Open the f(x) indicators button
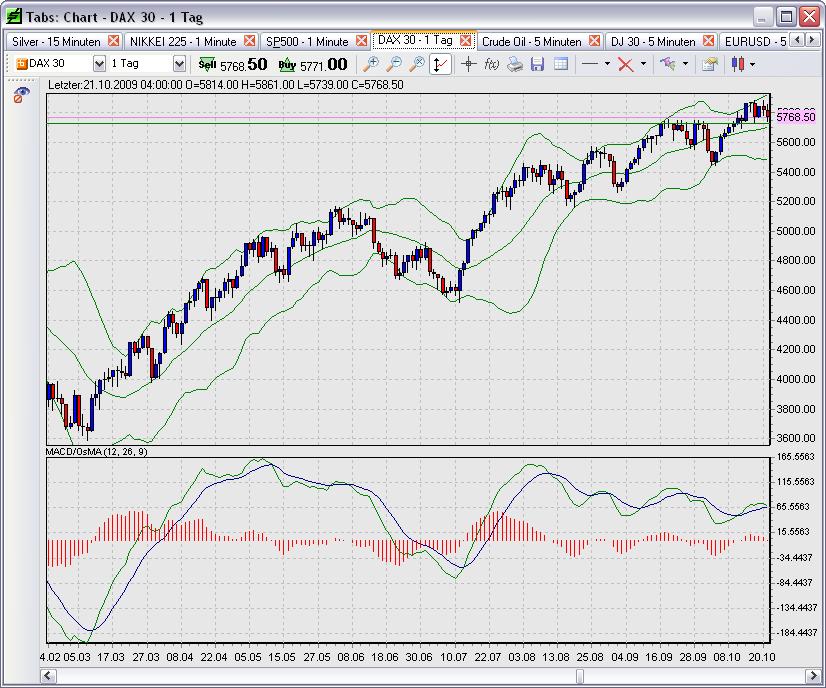Viewport: 826px width, 688px height. [x=491, y=64]
